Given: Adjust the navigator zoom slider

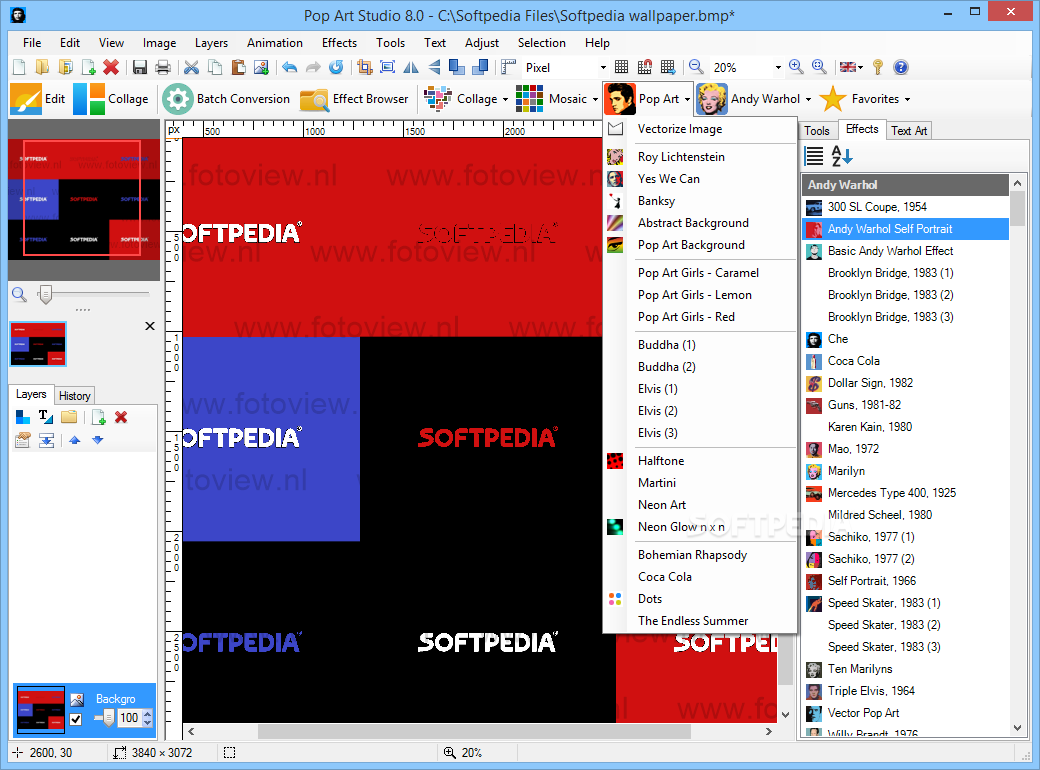Looking at the screenshot, I should [45, 294].
